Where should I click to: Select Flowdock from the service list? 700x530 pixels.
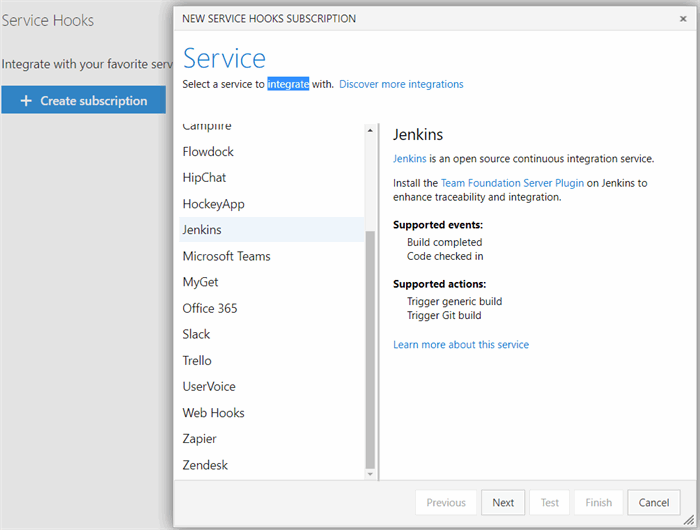click(208, 152)
